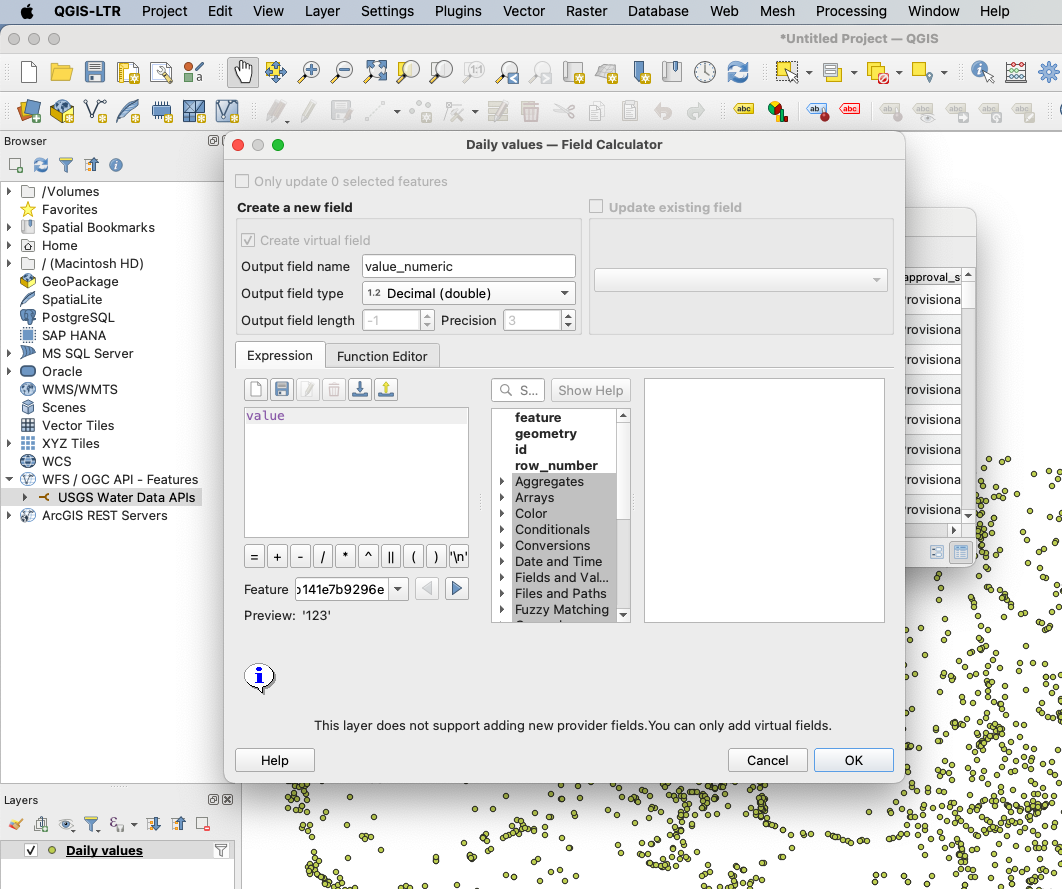
Task: Collapse the WFS / OGC API - Features node
Action: (9, 479)
